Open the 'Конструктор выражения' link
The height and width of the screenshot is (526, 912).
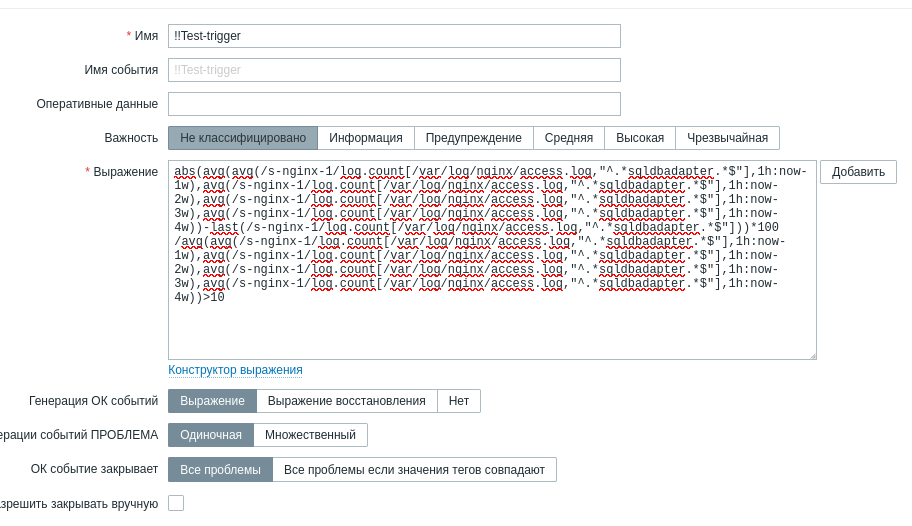[235, 370]
